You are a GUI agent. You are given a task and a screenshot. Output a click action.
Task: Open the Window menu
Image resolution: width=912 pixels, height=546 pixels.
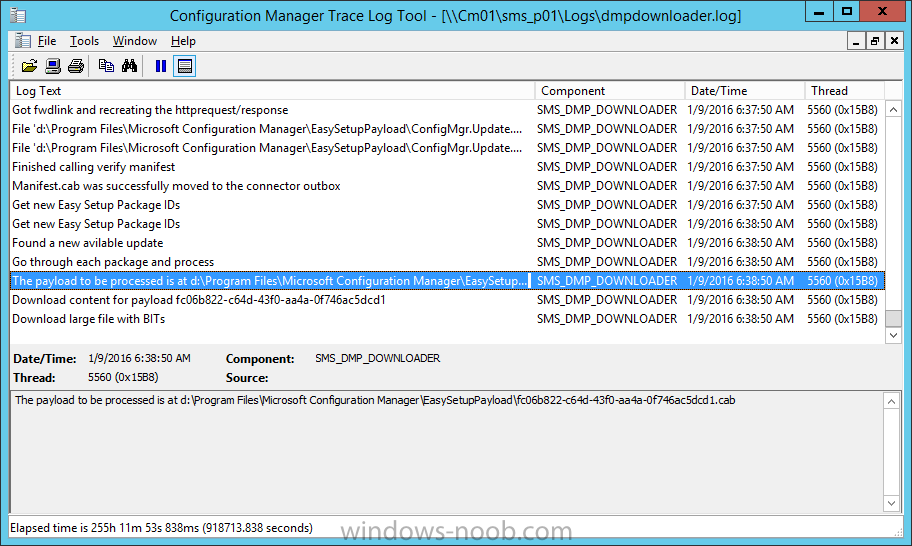pos(135,41)
